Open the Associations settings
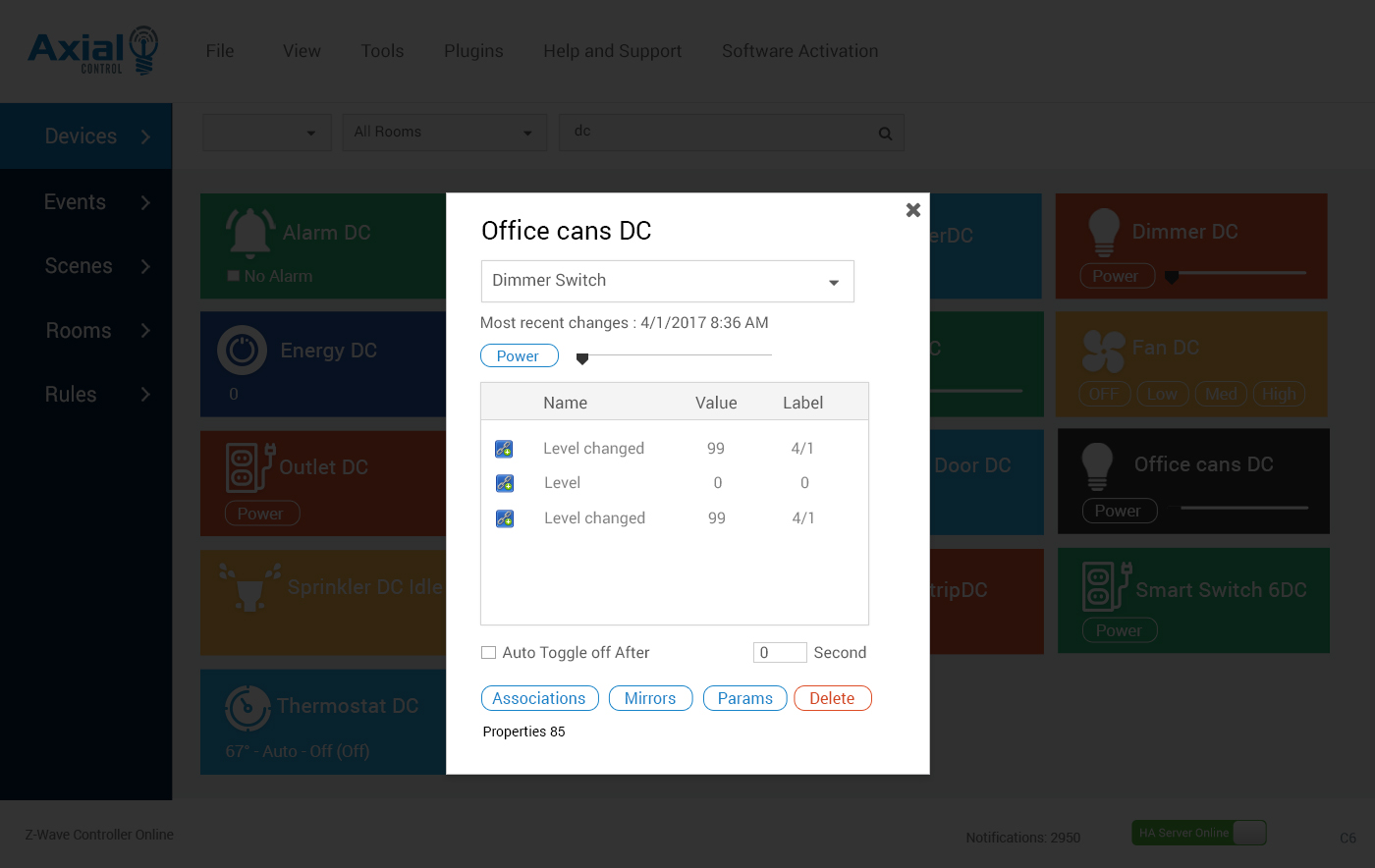The width and height of the screenshot is (1375, 868). click(539, 698)
